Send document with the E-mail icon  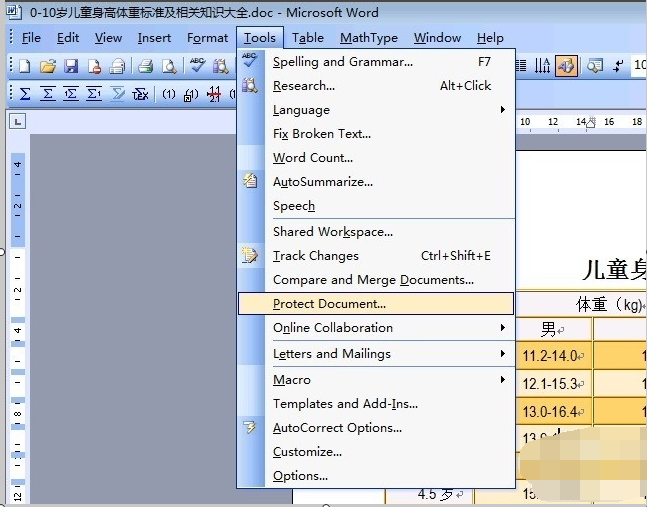117,66
